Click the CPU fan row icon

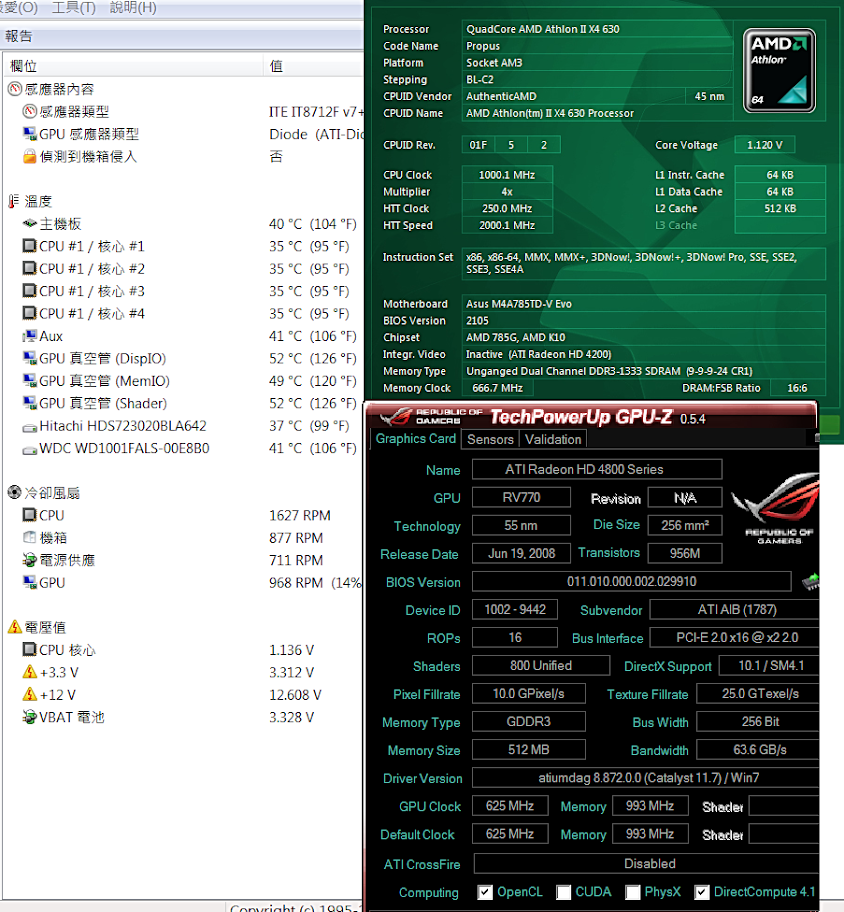coord(29,515)
